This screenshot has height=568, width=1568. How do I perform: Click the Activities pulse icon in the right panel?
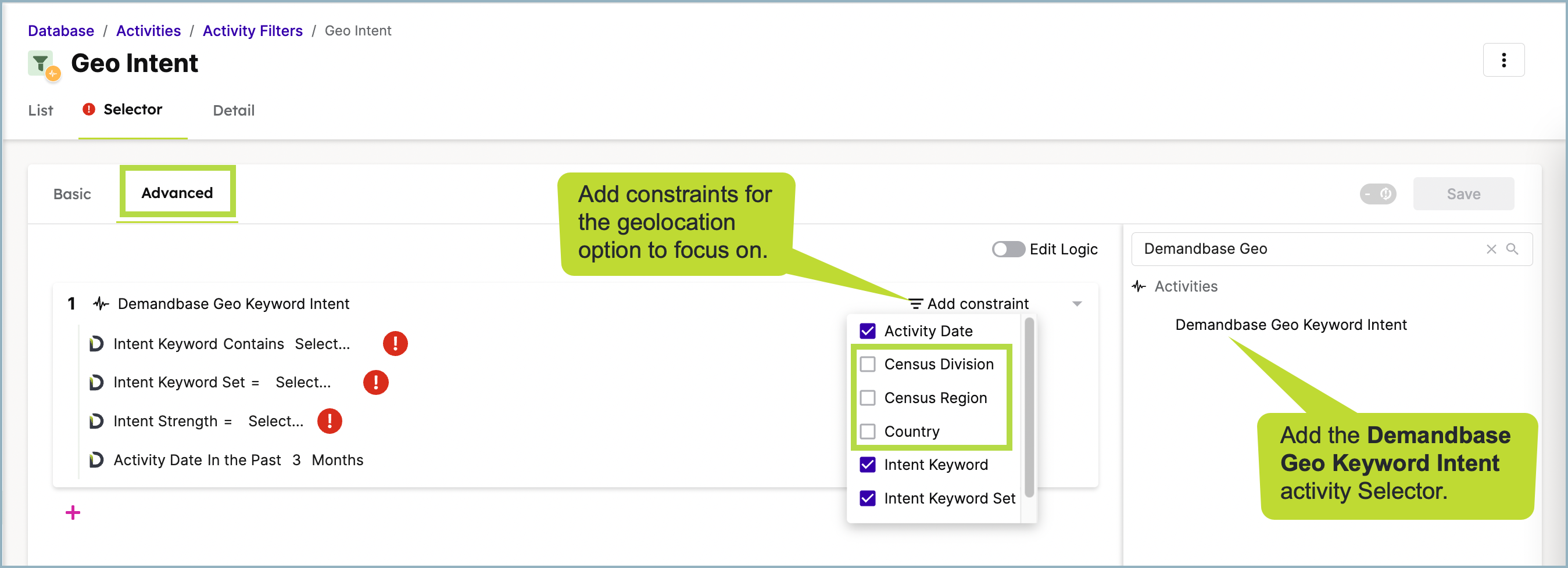[x=1139, y=286]
